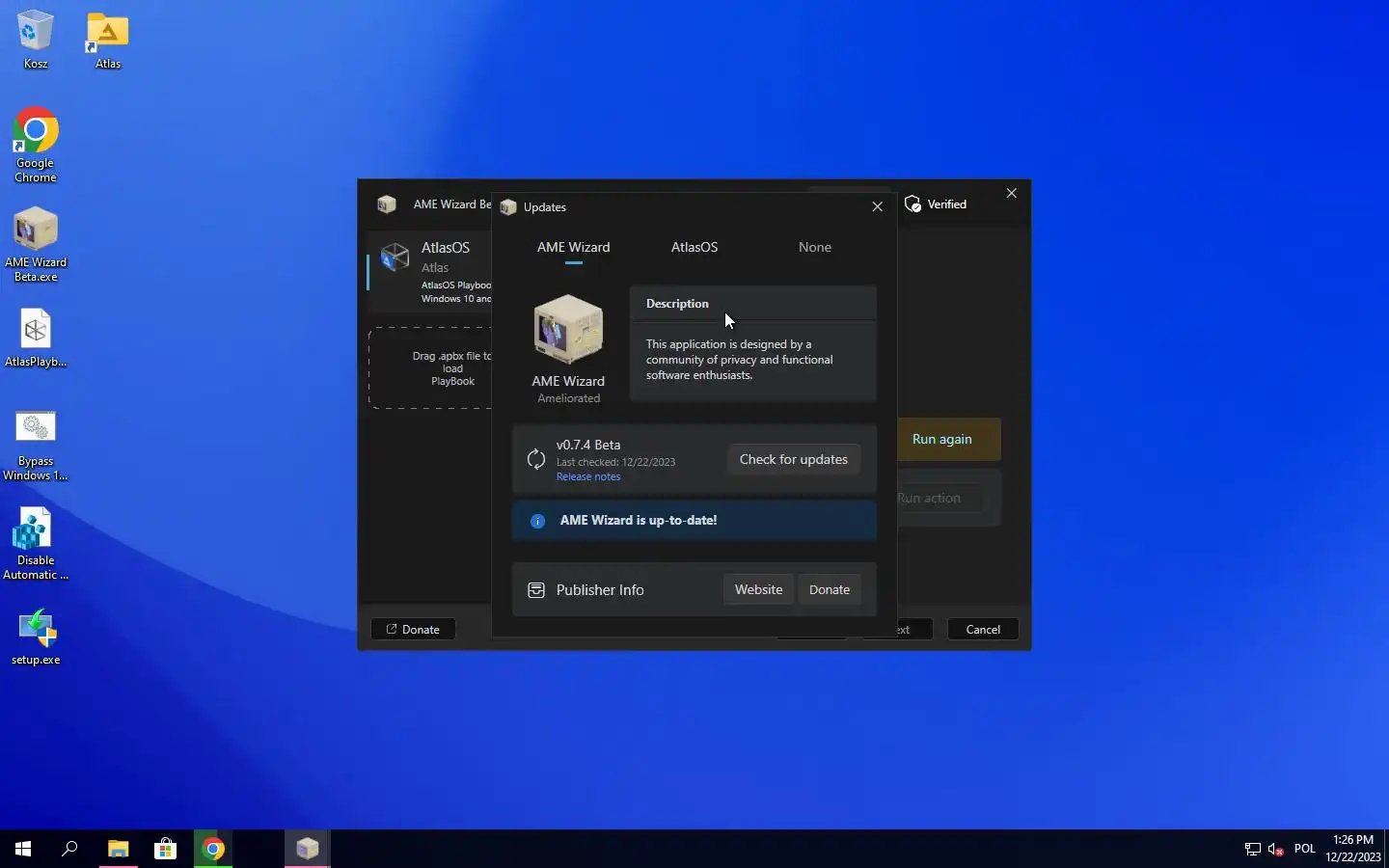1389x868 pixels.
Task: Click the POL language indicator
Action: 1305,849
